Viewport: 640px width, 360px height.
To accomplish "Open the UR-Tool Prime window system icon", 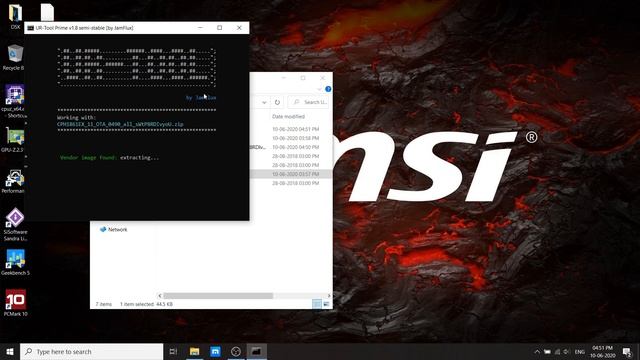I will coord(30,28).
